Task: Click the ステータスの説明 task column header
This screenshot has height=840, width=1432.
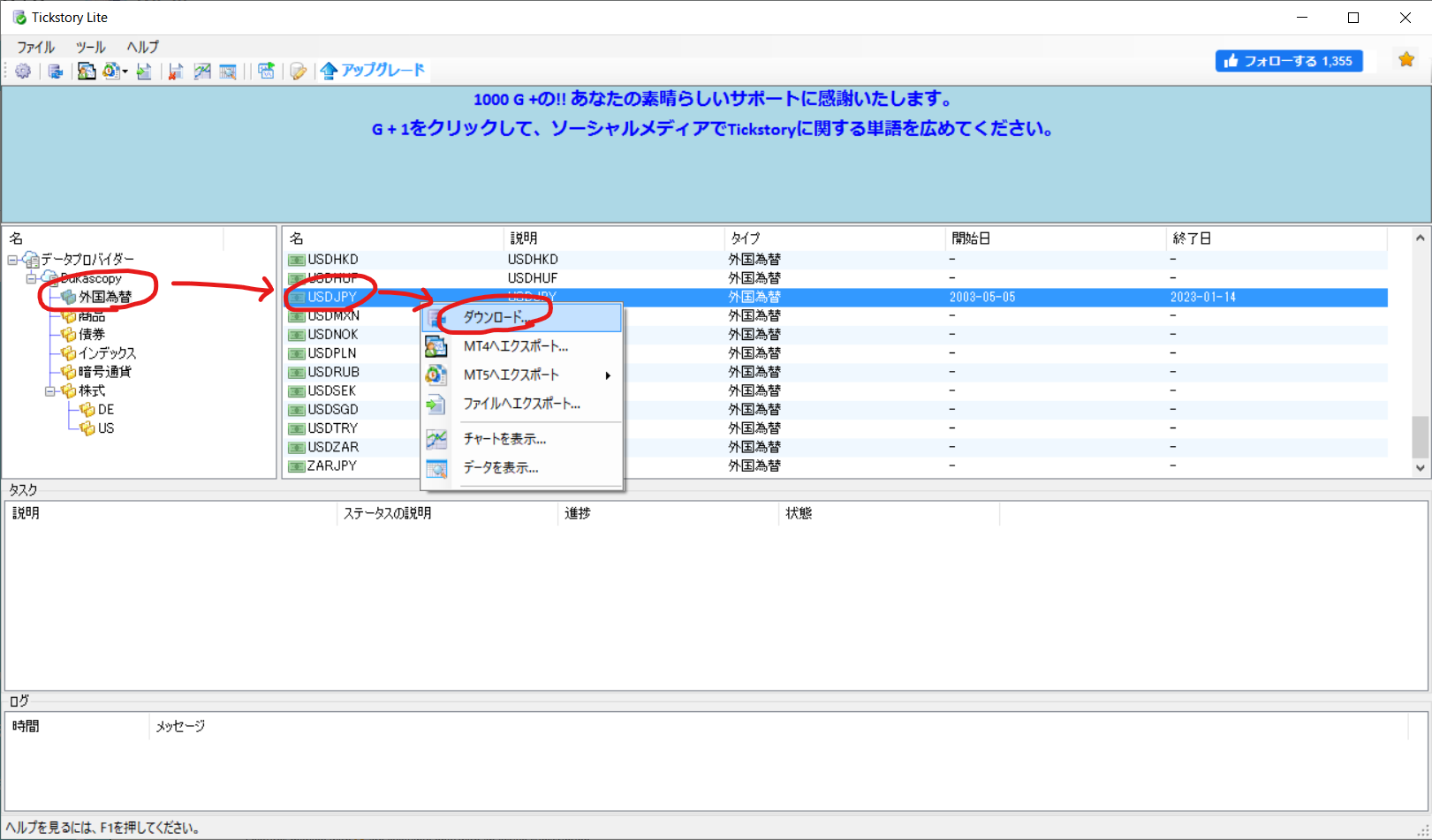Action: tap(447, 513)
